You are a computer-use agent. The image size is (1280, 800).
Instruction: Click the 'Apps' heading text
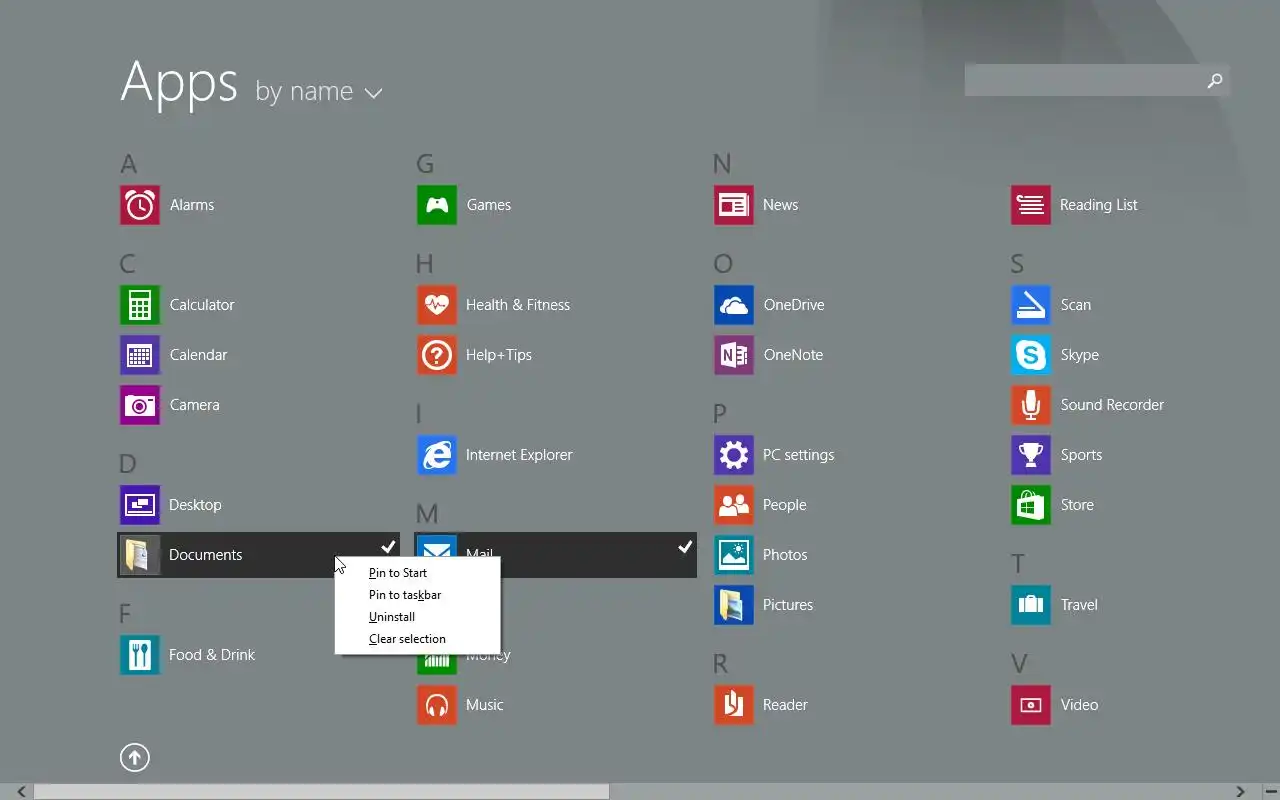tap(179, 83)
